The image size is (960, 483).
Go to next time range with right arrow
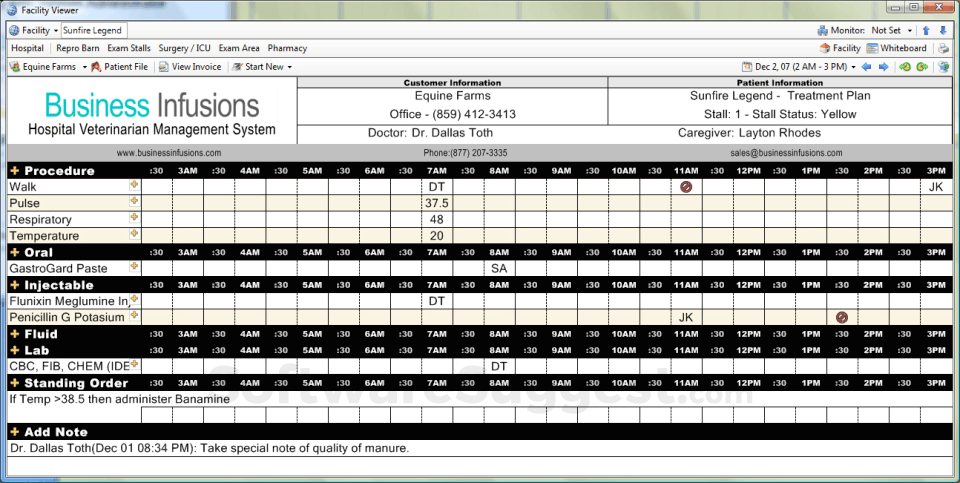coord(883,67)
